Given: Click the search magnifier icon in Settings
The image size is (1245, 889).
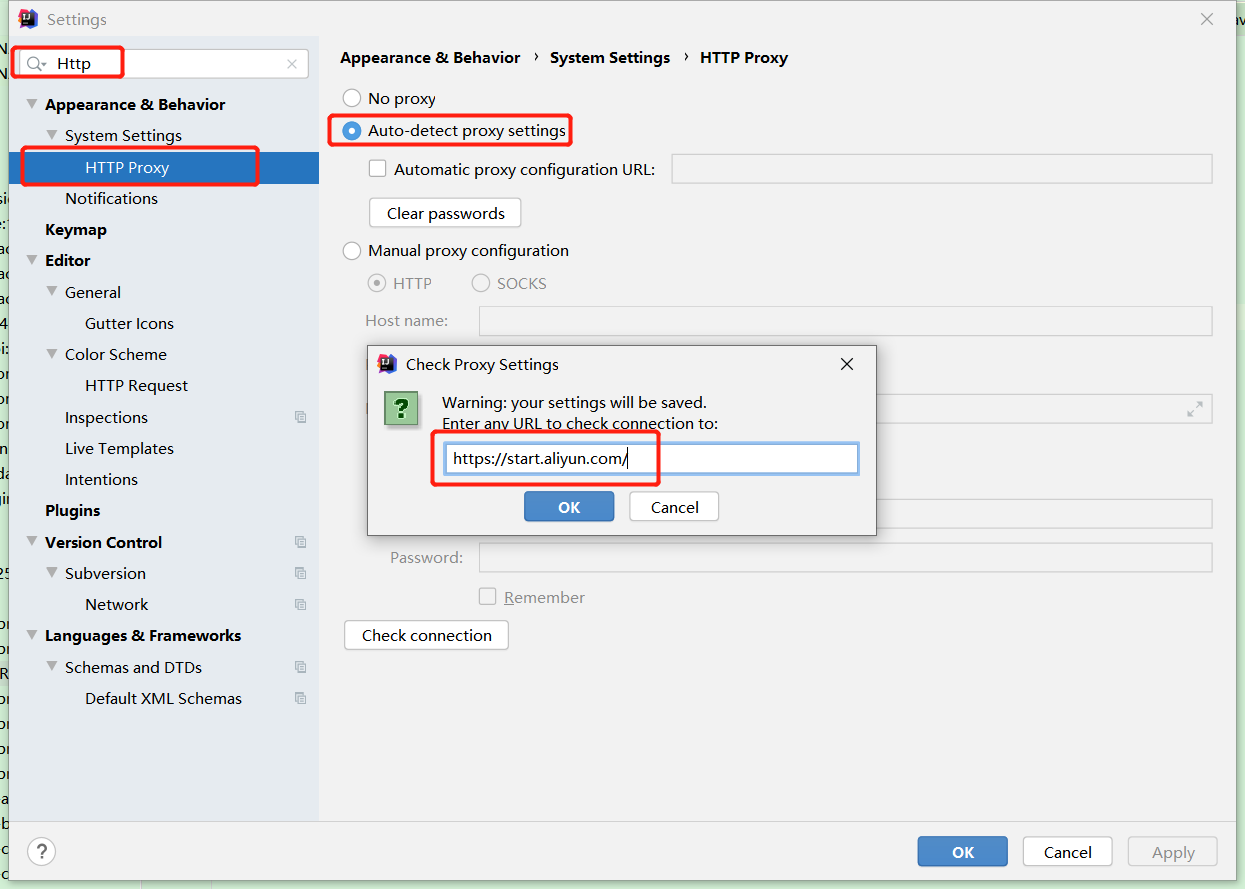Looking at the screenshot, I should (x=36, y=64).
